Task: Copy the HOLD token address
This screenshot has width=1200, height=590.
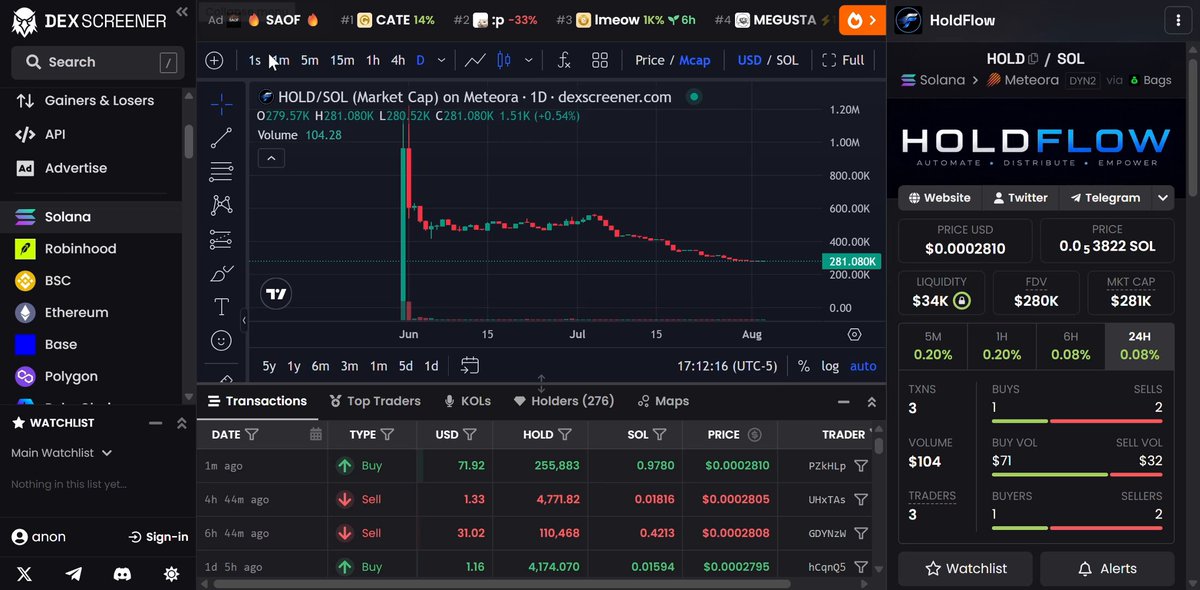Action: pyautogui.click(x=1033, y=59)
